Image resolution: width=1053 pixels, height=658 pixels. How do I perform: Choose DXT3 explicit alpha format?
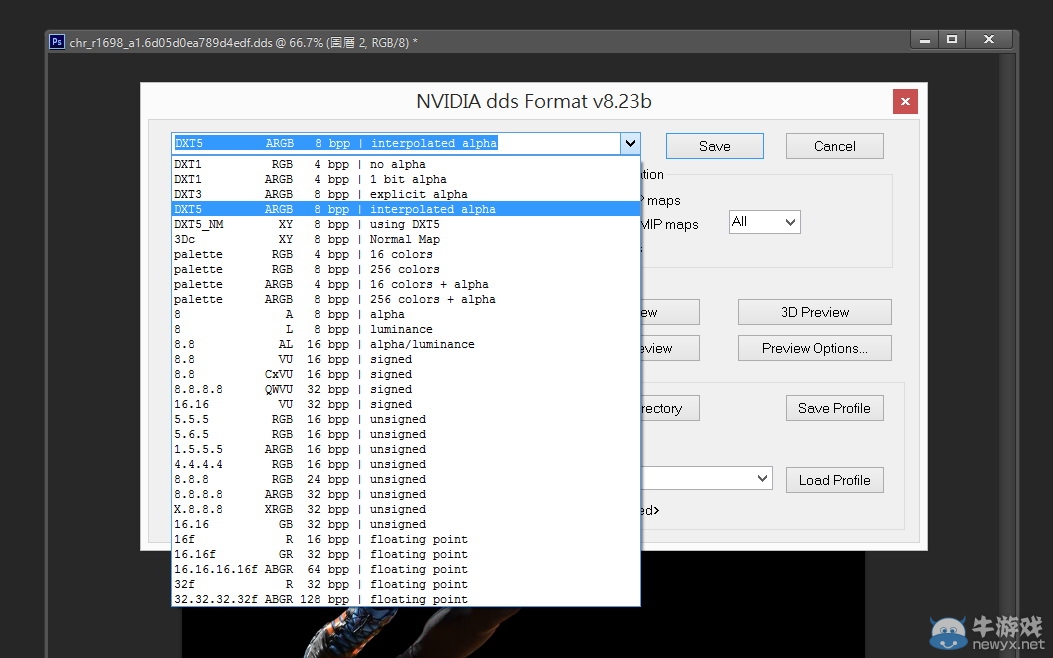point(406,194)
